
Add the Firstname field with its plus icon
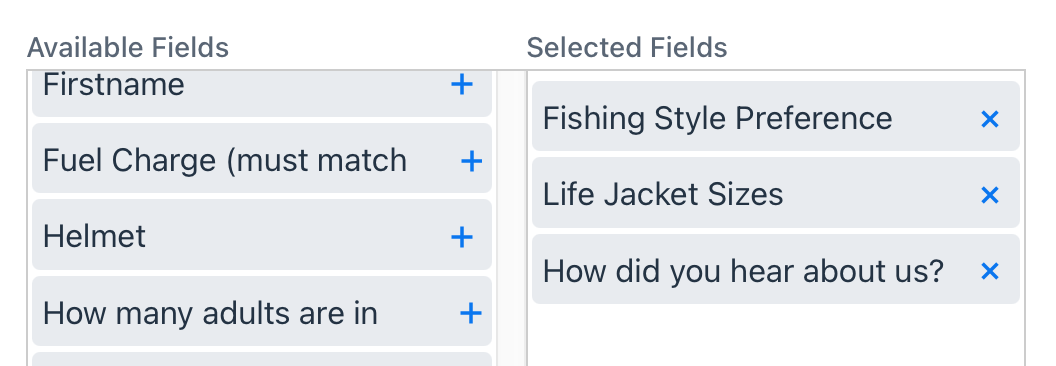[461, 85]
